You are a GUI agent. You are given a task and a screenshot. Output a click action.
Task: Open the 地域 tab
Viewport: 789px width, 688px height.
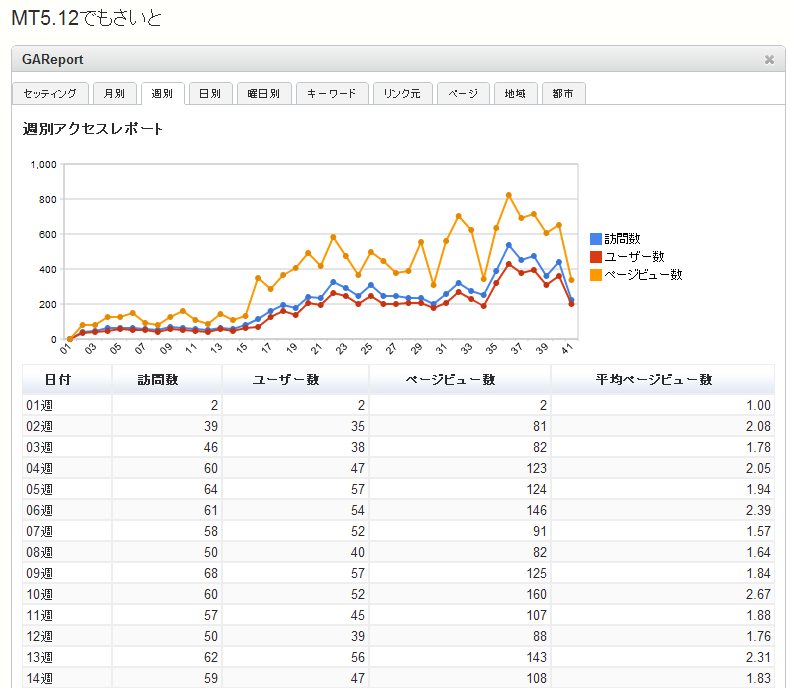coord(515,94)
